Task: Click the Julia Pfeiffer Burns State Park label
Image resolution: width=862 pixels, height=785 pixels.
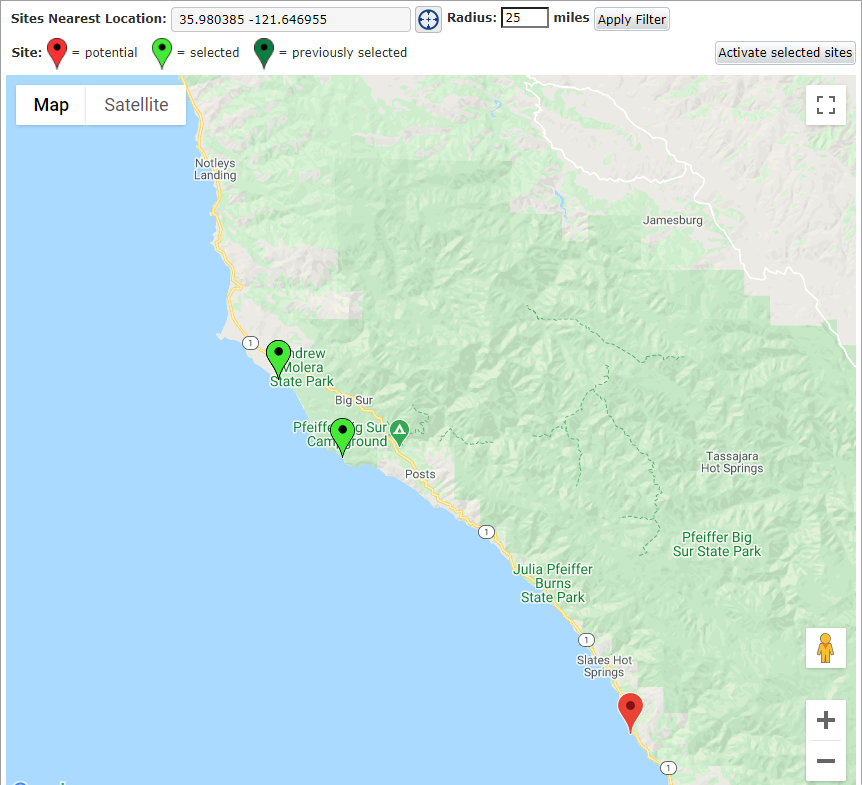Action: (x=552, y=583)
